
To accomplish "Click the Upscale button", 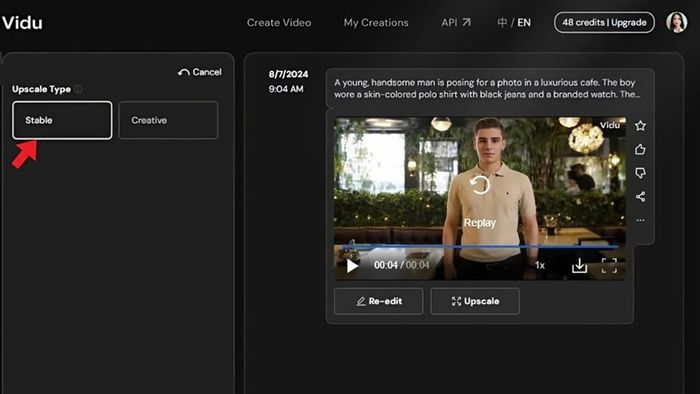I will (475, 301).
